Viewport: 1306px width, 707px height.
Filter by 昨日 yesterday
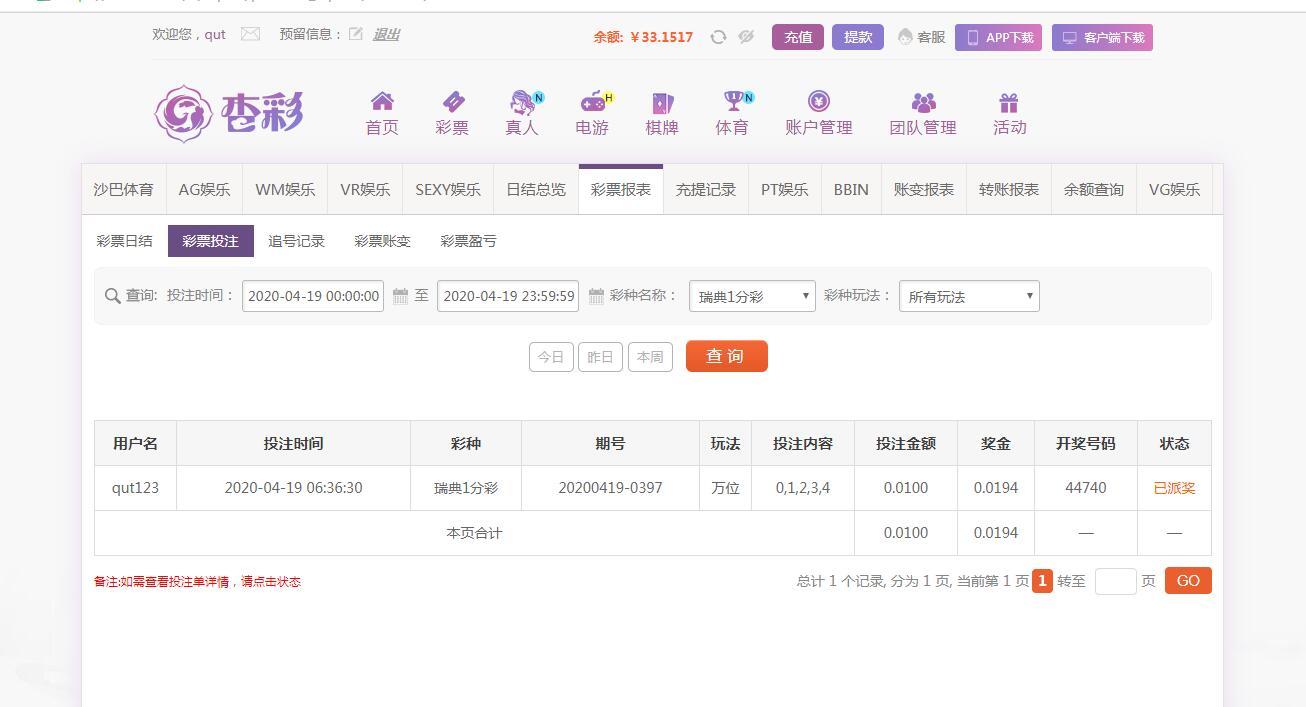600,357
